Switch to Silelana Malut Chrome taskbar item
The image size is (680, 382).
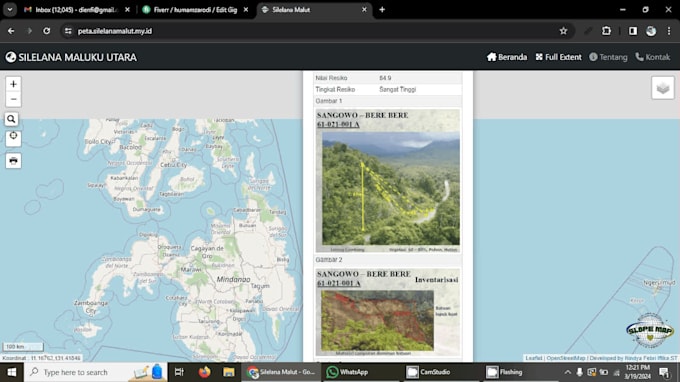281,372
